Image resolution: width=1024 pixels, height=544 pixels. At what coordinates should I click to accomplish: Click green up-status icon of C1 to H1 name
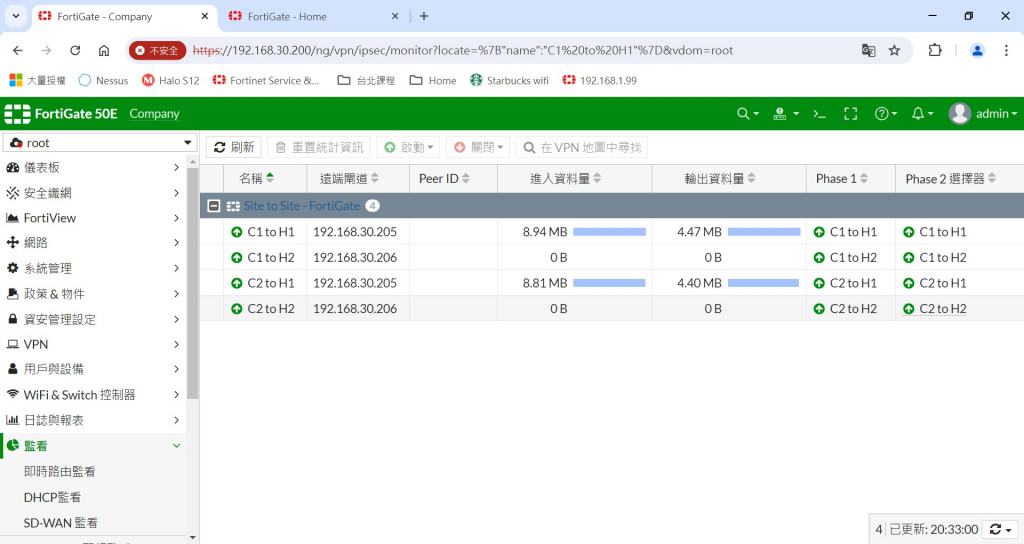point(236,232)
